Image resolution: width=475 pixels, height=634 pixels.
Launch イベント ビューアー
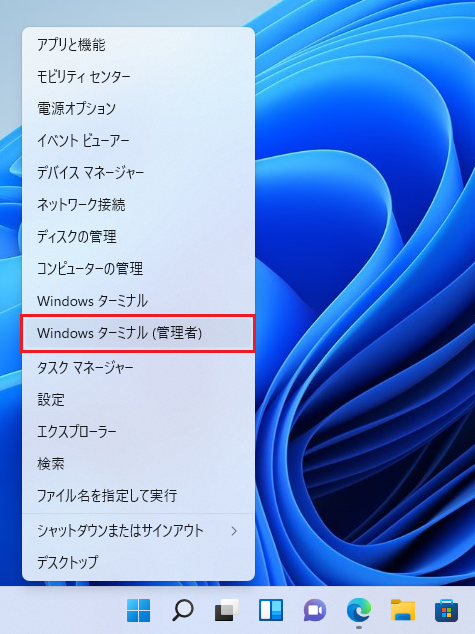click(x=138, y=140)
